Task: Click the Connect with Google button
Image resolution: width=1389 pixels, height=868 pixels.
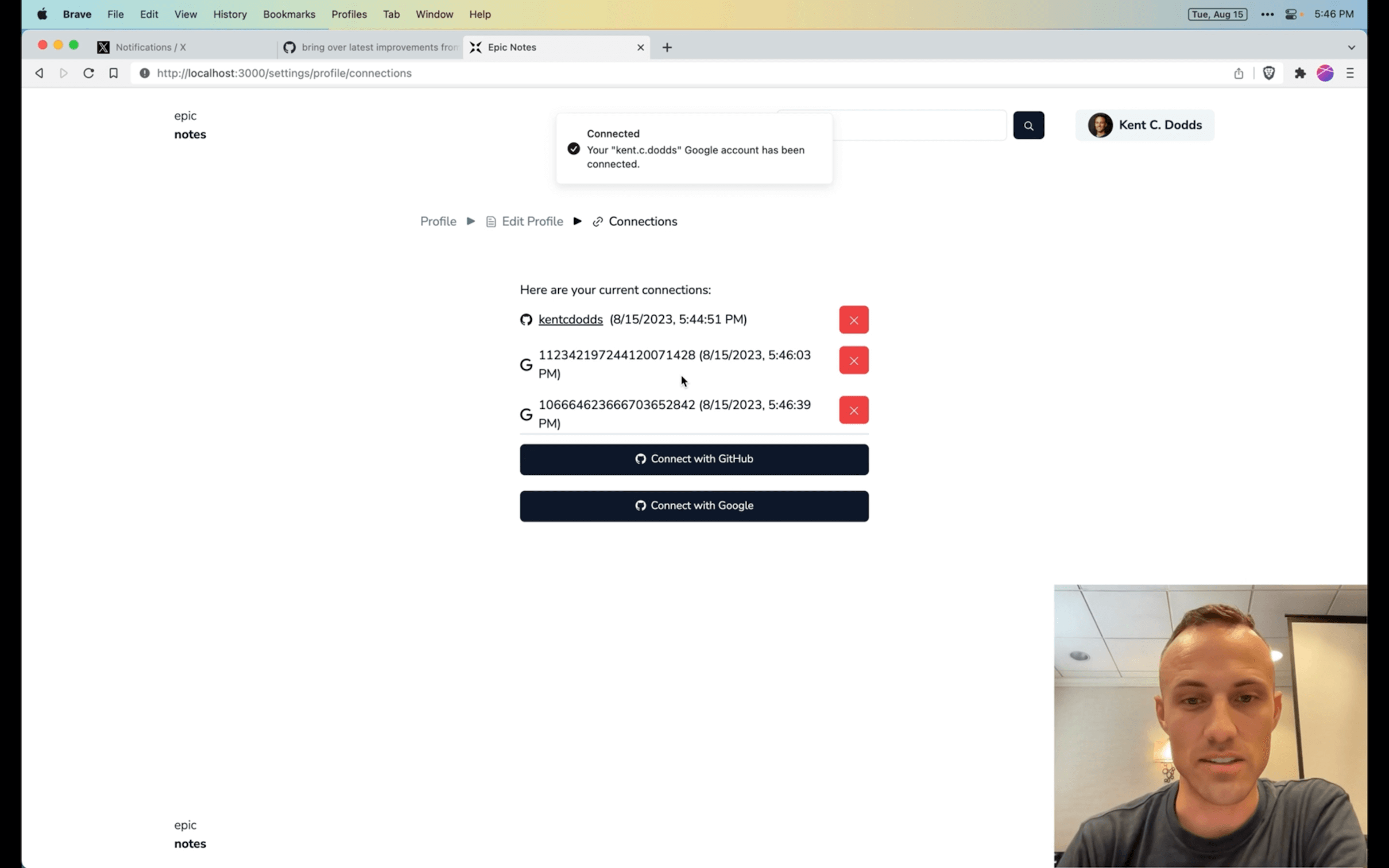Action: point(693,505)
